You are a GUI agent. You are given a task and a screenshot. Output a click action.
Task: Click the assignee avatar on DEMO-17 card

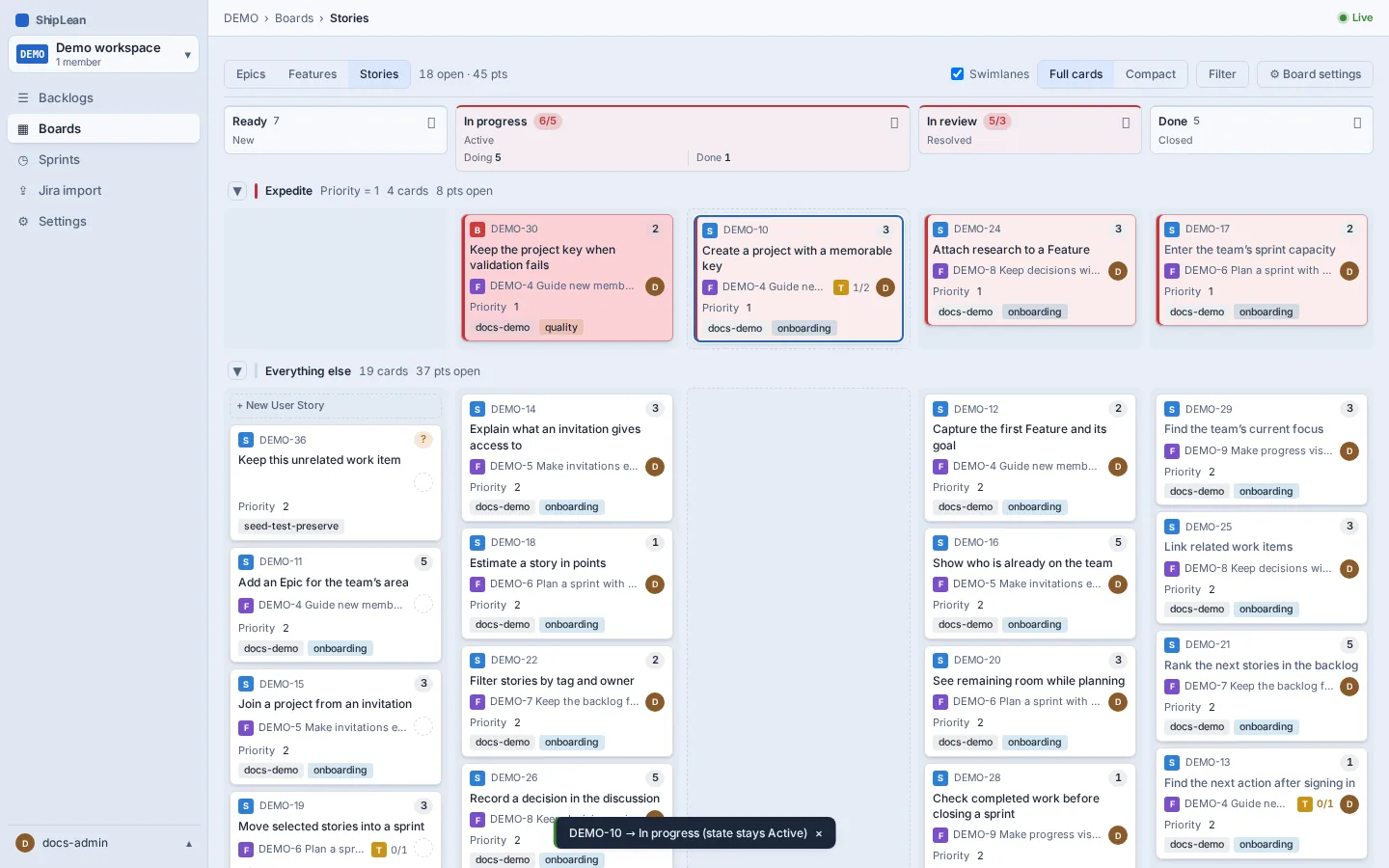[1349, 271]
